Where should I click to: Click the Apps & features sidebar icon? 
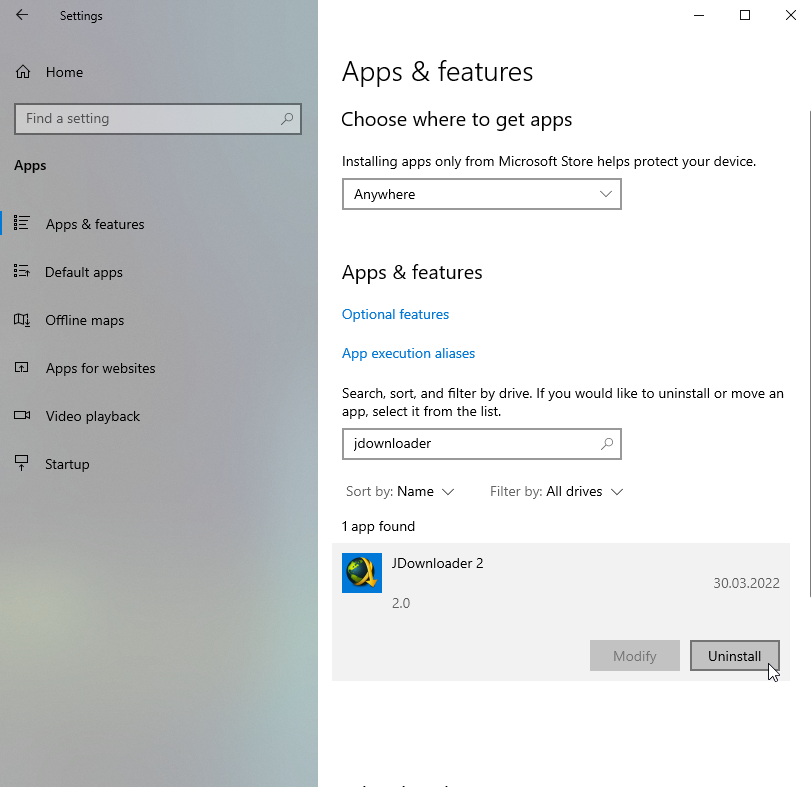(x=22, y=224)
